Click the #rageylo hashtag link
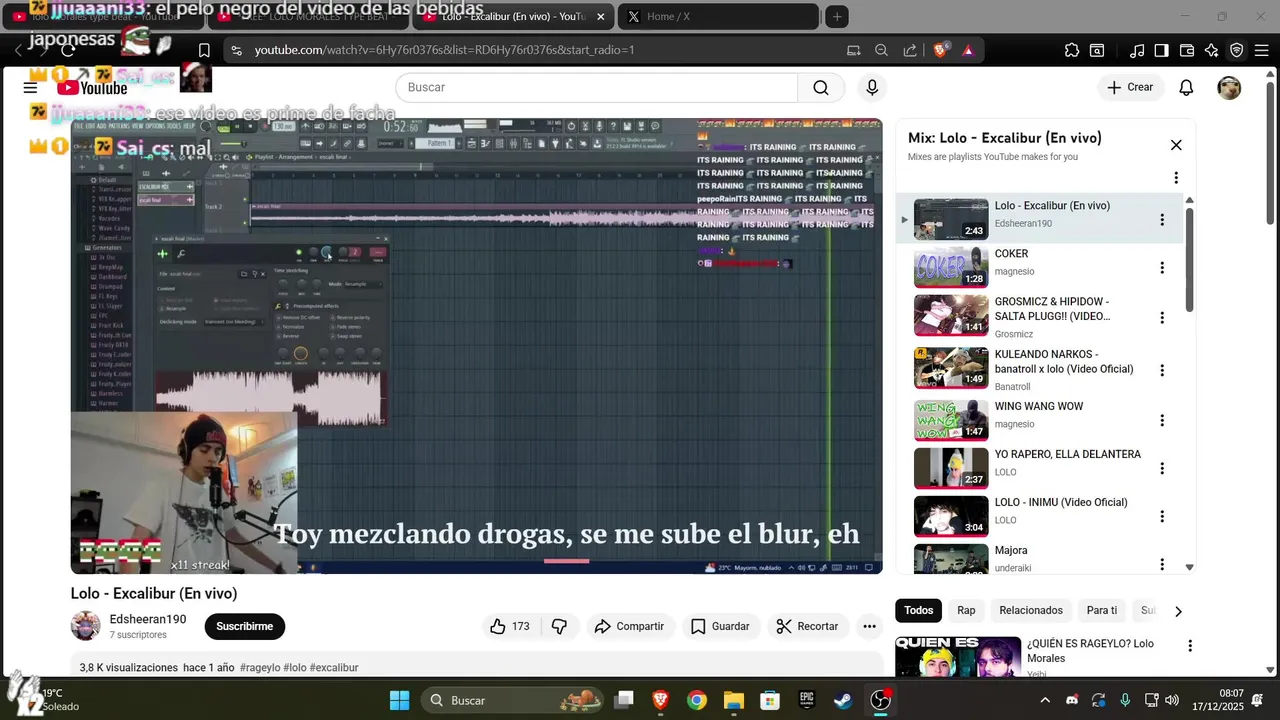Image resolution: width=1280 pixels, height=720 pixels. (x=260, y=667)
